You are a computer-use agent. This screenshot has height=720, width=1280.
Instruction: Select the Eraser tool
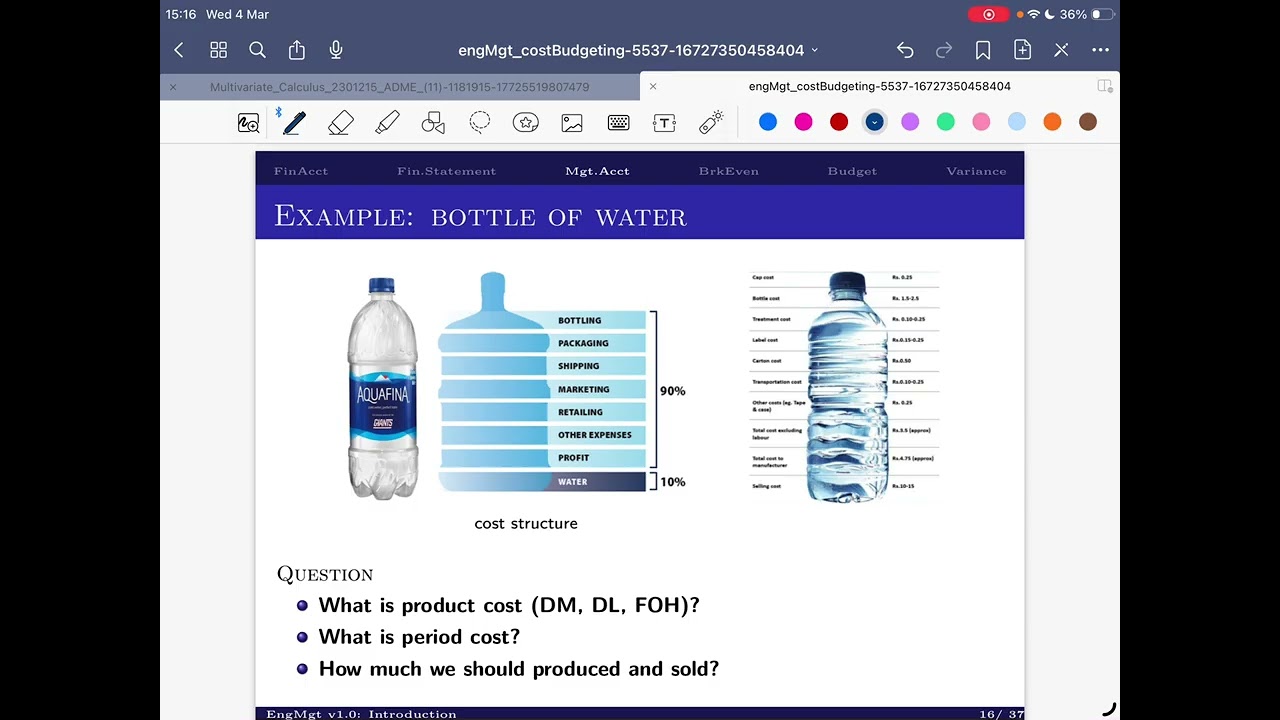[x=341, y=122]
